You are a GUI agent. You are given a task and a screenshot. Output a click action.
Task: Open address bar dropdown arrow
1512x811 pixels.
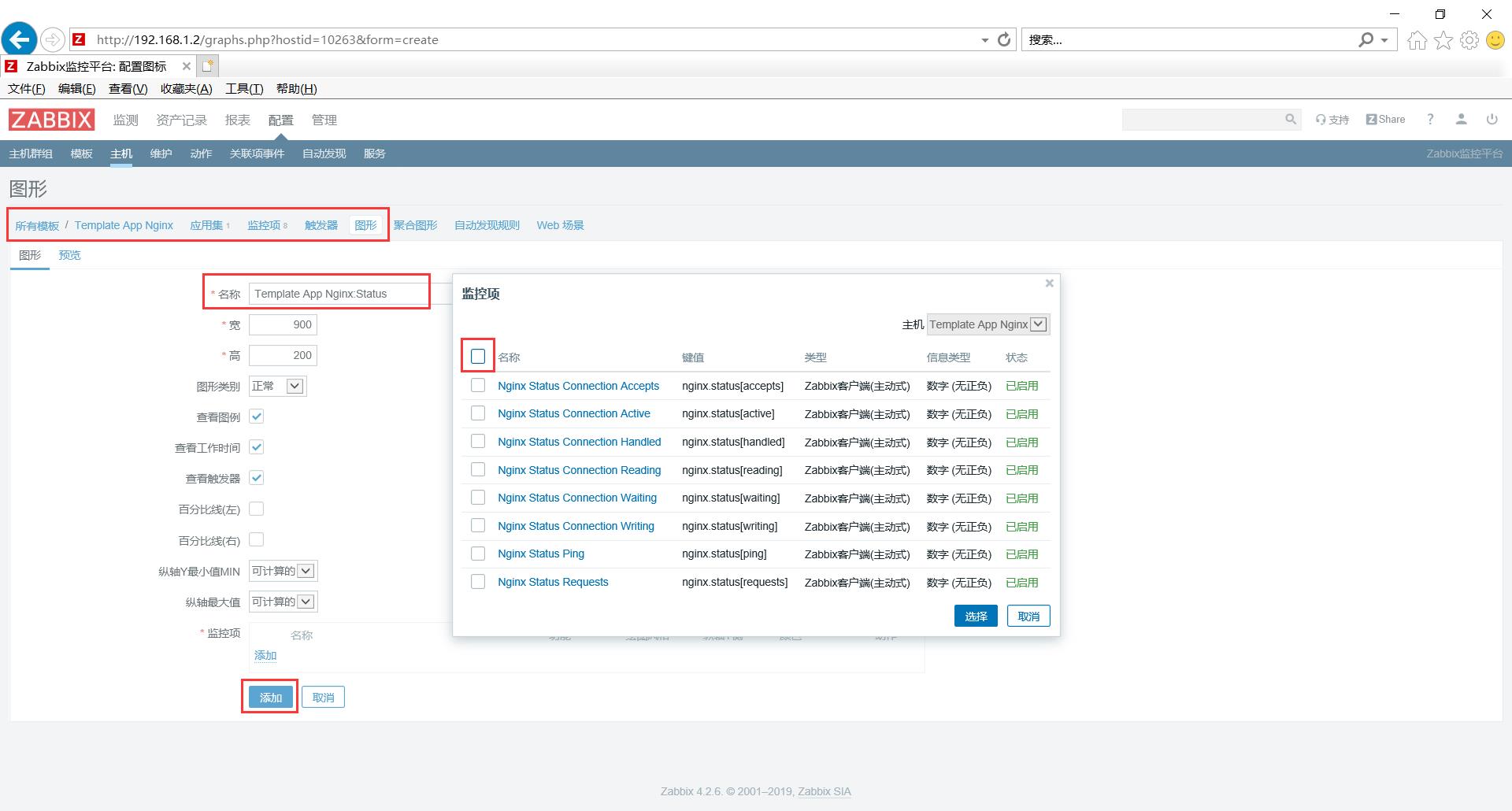tap(984, 40)
